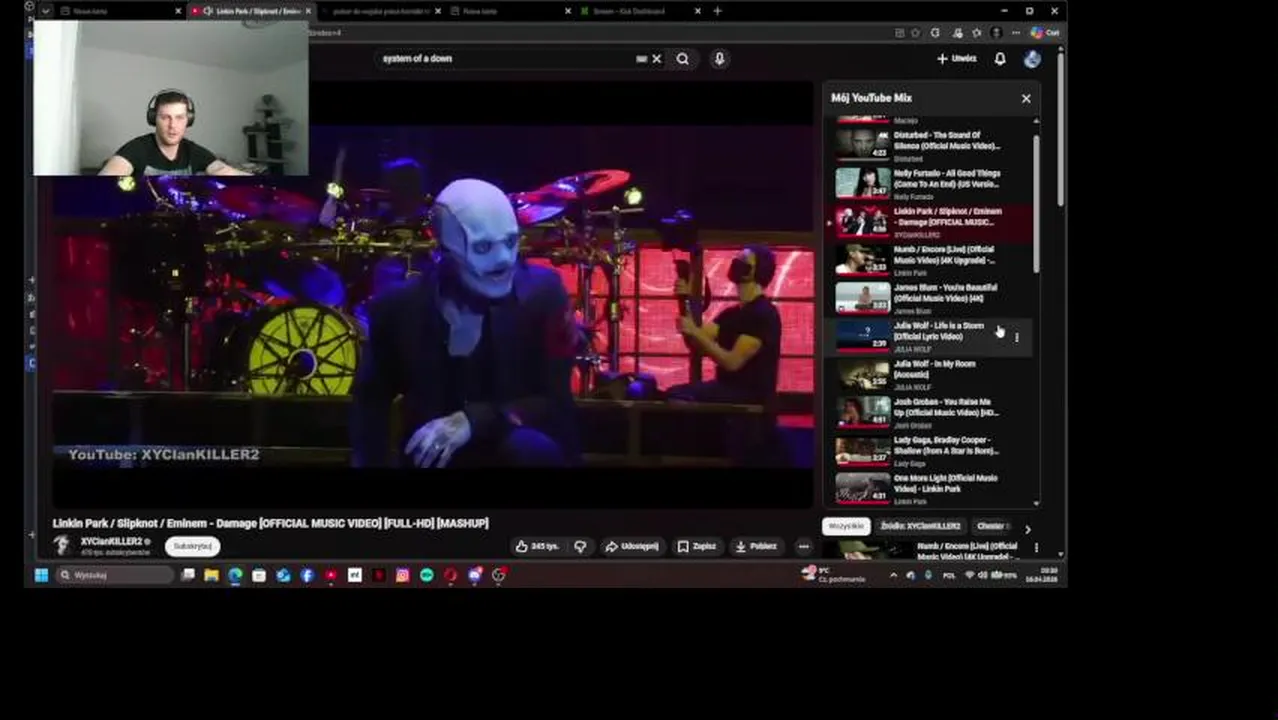Play One More Light - Linkin Park

click(x=930, y=488)
